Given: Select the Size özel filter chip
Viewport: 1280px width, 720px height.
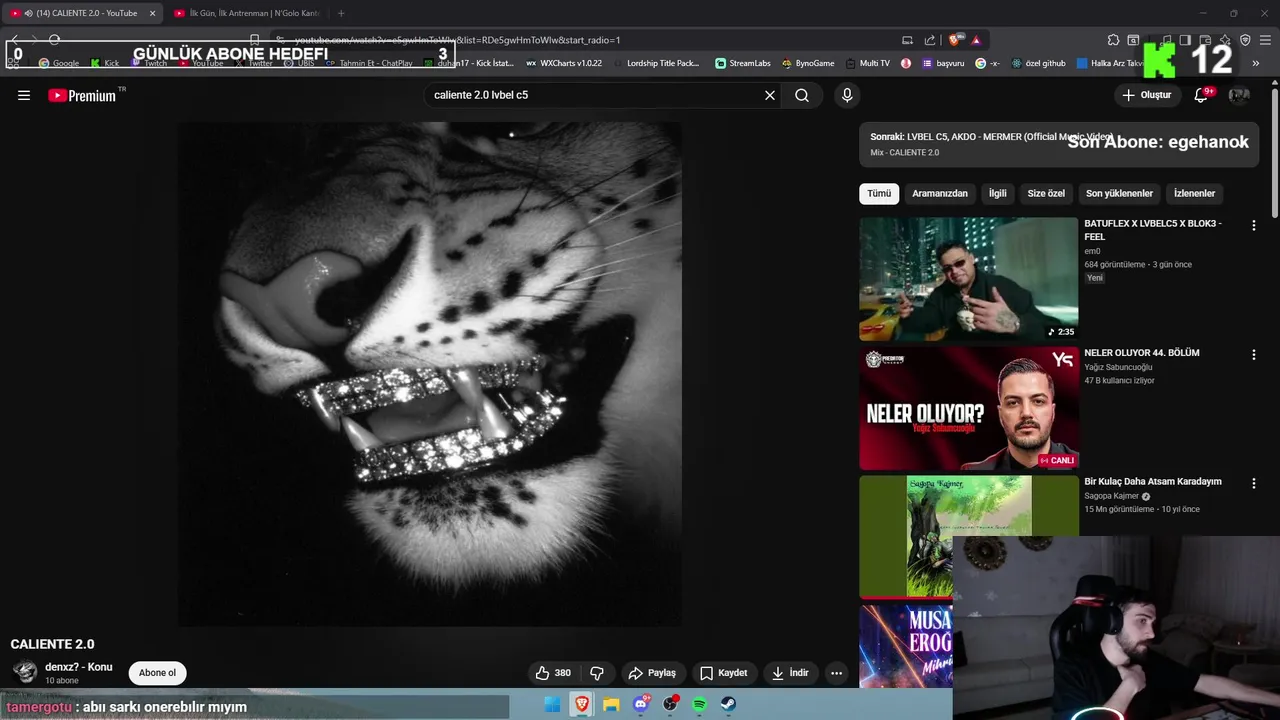Looking at the screenshot, I should [1046, 193].
